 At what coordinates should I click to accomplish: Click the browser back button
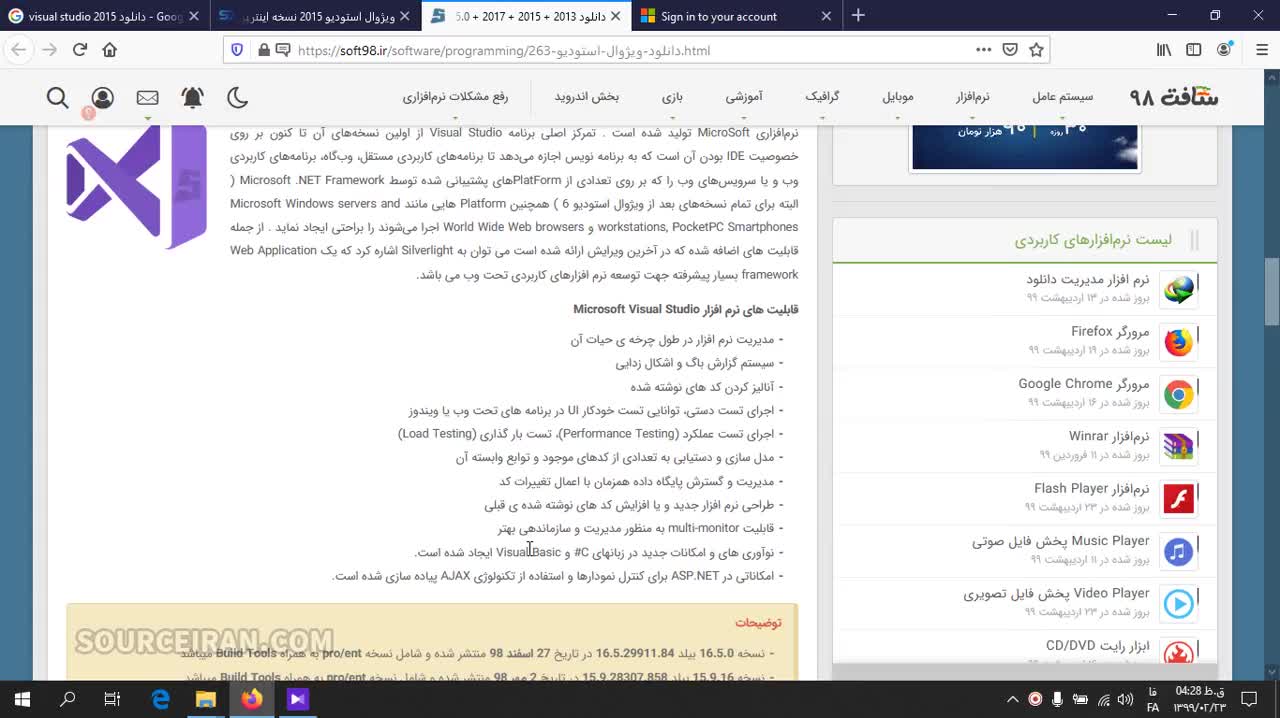click(x=18, y=49)
